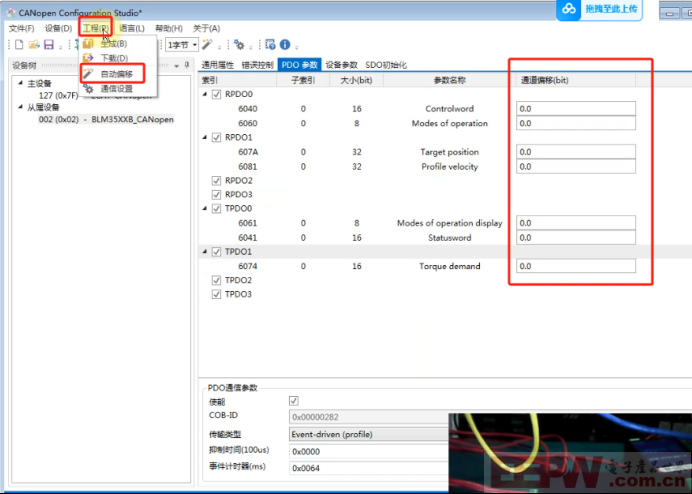Pin the 设备树 panel
The image size is (692, 494).
187,65
